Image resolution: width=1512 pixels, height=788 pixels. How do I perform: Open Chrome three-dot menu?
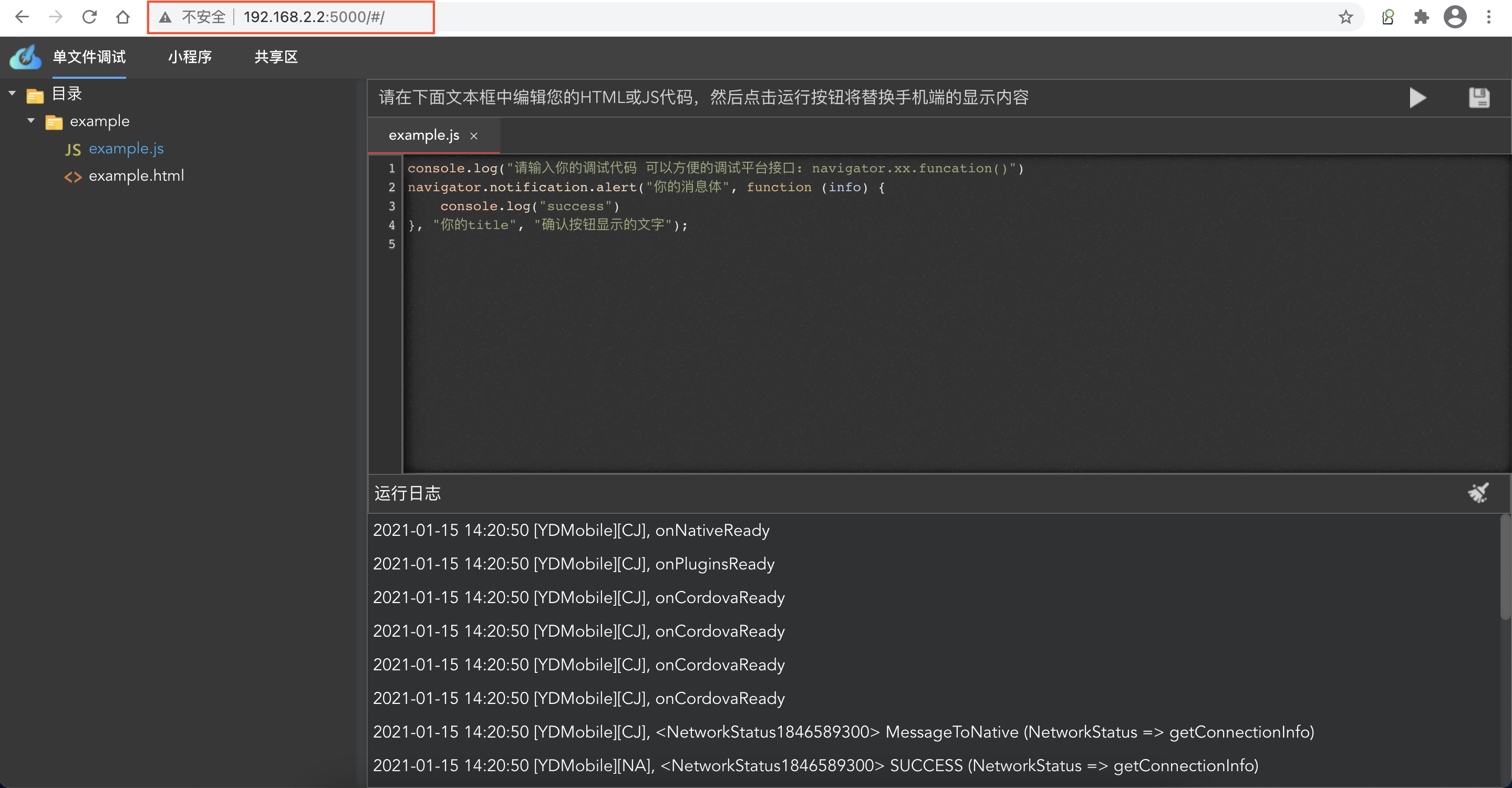[x=1488, y=17]
